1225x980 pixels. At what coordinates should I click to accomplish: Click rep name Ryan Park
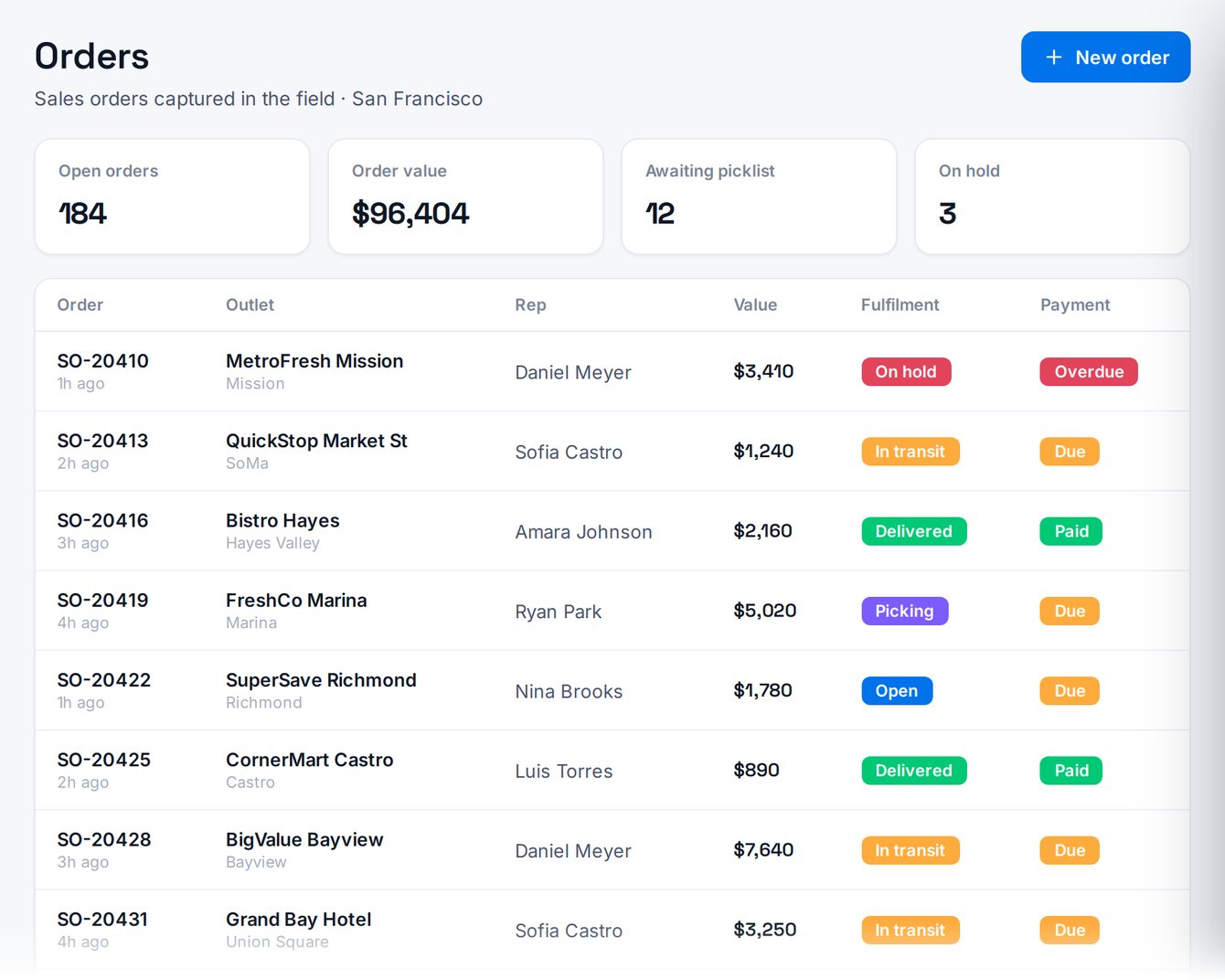click(558, 612)
